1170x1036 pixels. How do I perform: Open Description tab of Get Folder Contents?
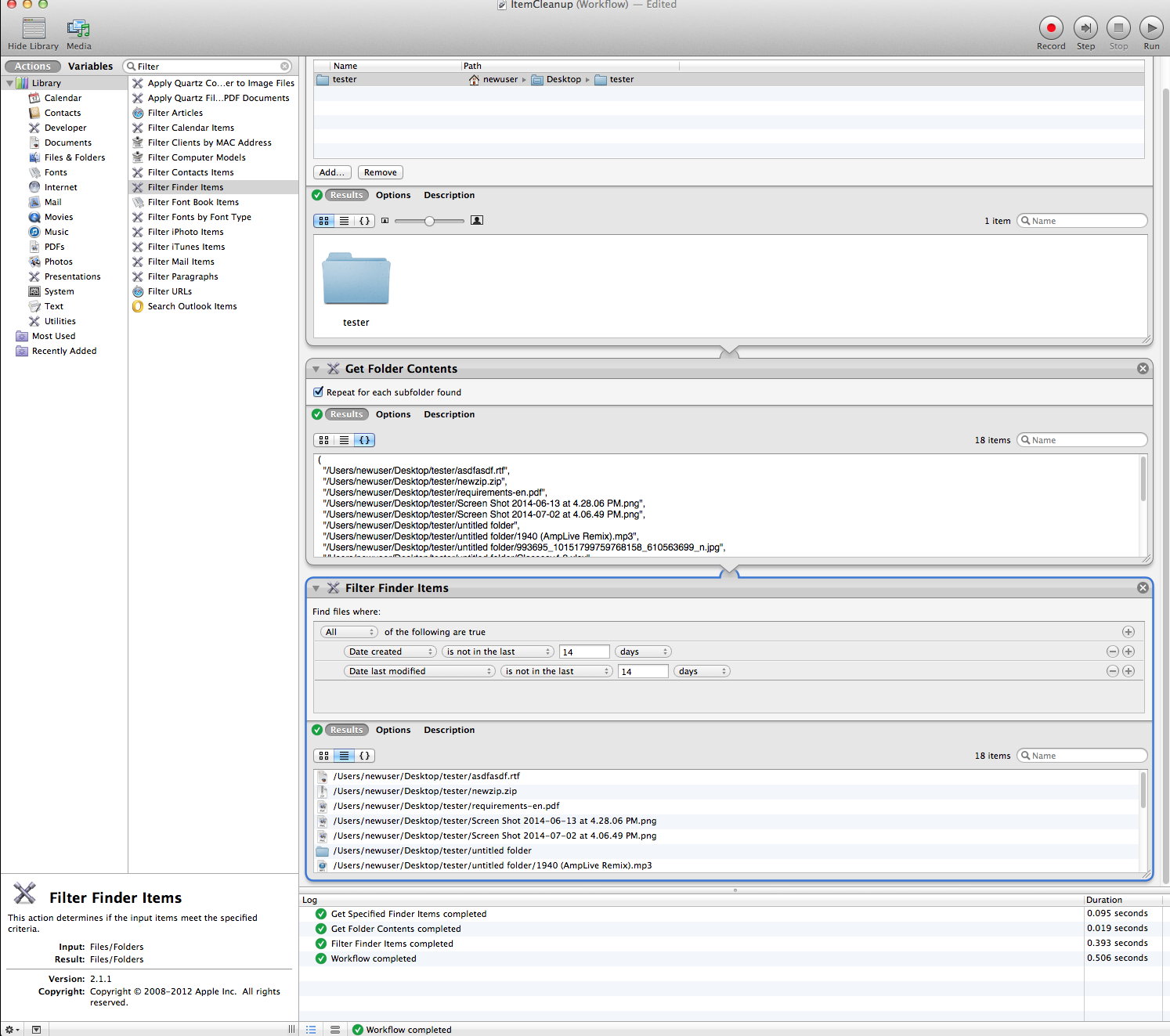[x=450, y=414]
